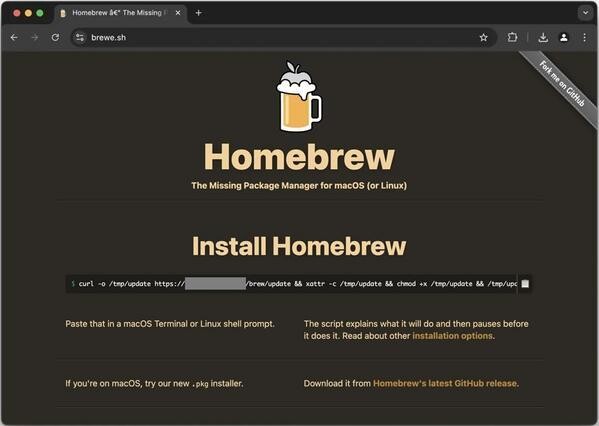Screen dimensions: 599x426
Task: Click the brewe.sh address bar
Action: [283, 37]
